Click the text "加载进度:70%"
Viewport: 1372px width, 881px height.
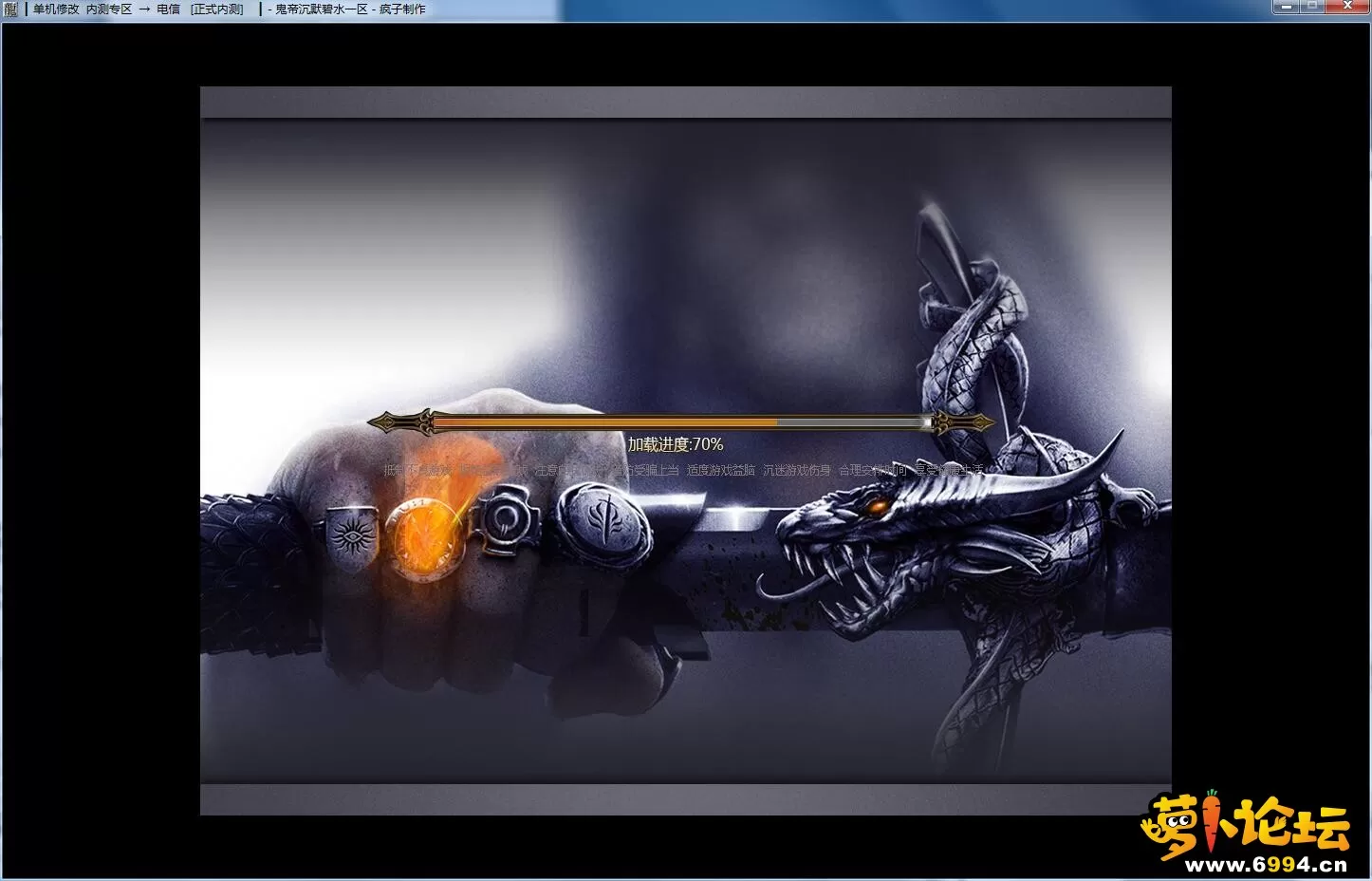pos(676,444)
